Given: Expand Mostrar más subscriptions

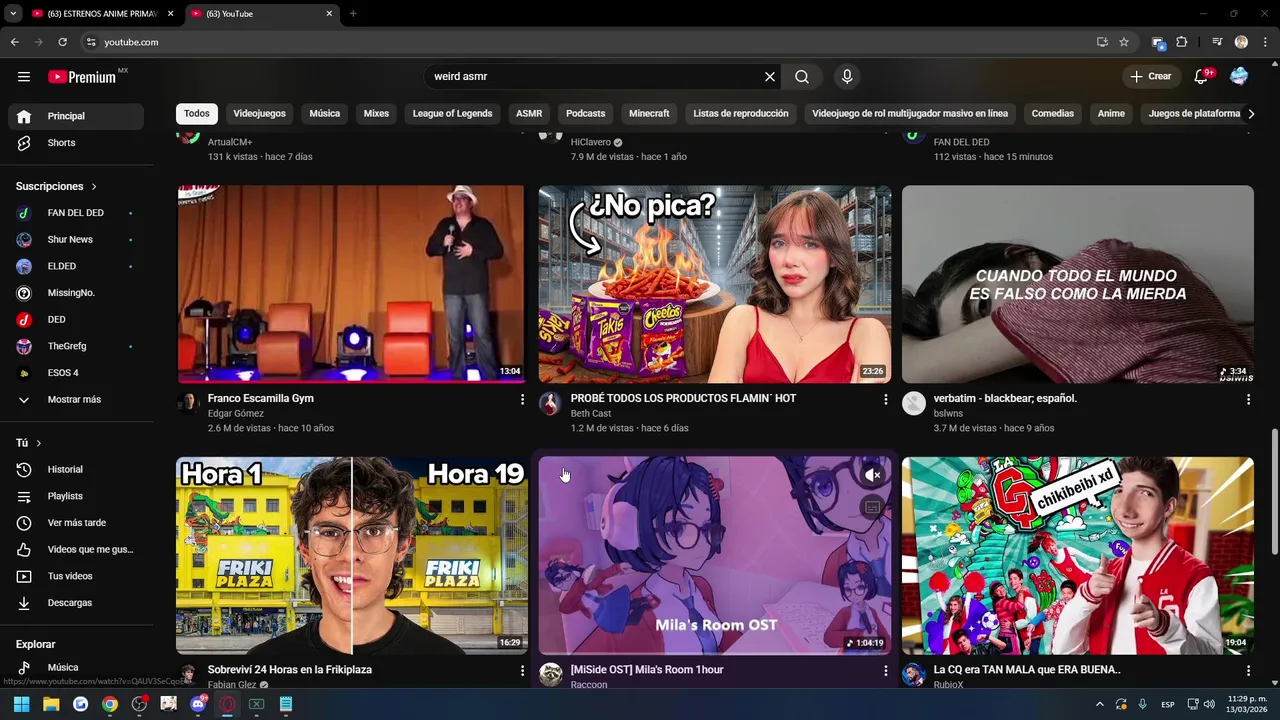Looking at the screenshot, I should (77, 400).
